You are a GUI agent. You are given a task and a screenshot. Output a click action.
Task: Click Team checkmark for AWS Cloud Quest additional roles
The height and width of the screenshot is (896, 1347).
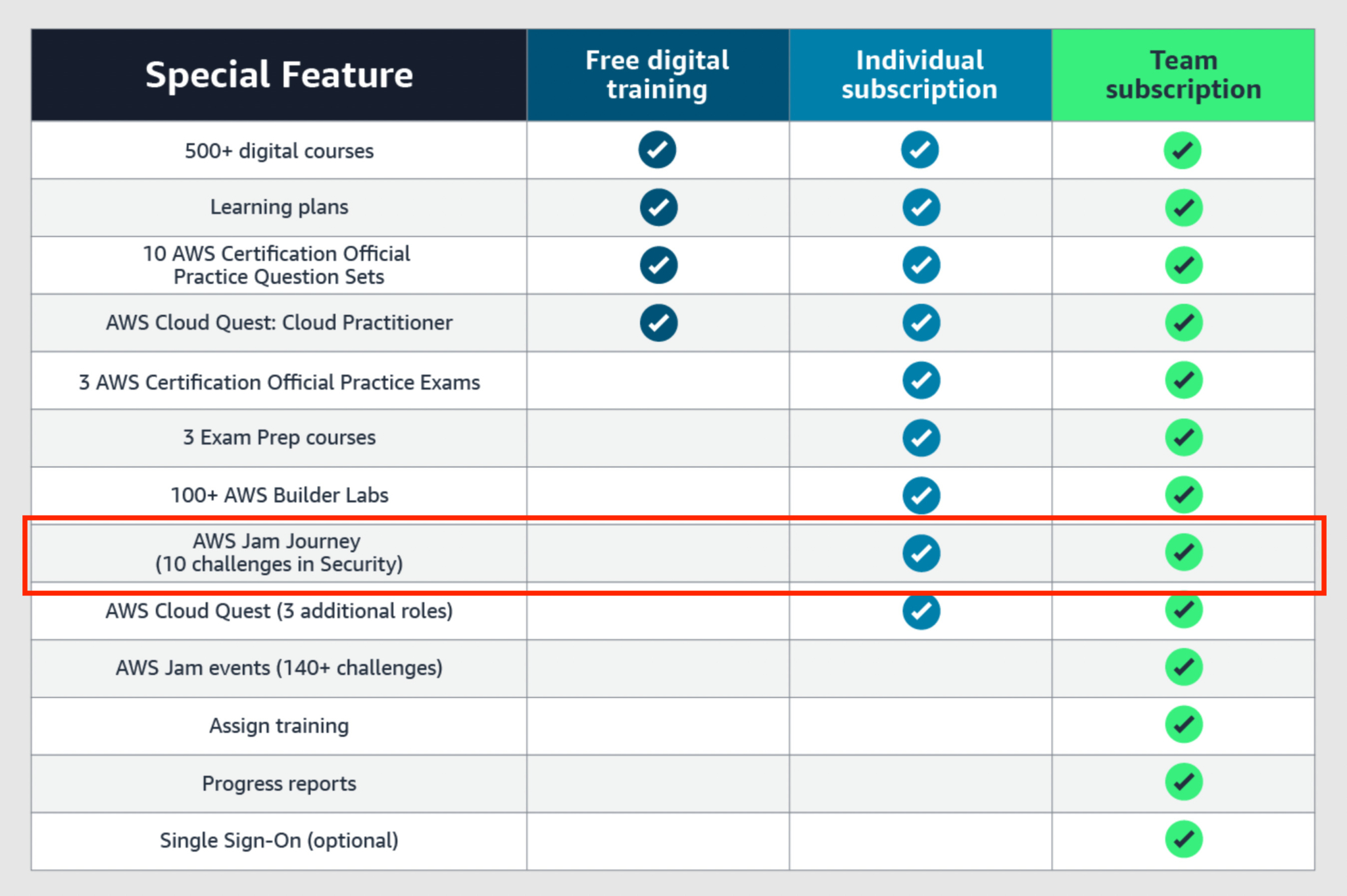click(x=1183, y=610)
